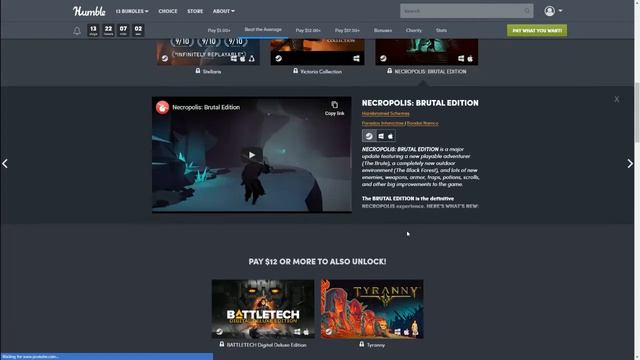Image resolution: width=640 pixels, height=360 pixels.
Task: Click the Windows icon on BATTLETECH thumbnail
Action: (x=297, y=332)
